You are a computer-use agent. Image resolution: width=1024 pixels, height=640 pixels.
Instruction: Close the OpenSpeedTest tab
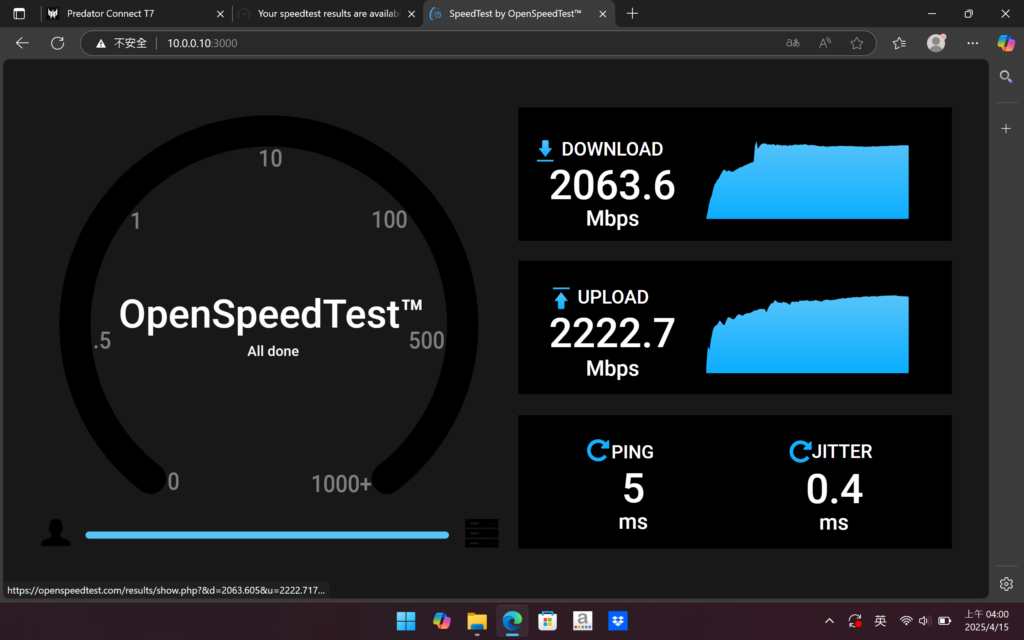click(602, 14)
